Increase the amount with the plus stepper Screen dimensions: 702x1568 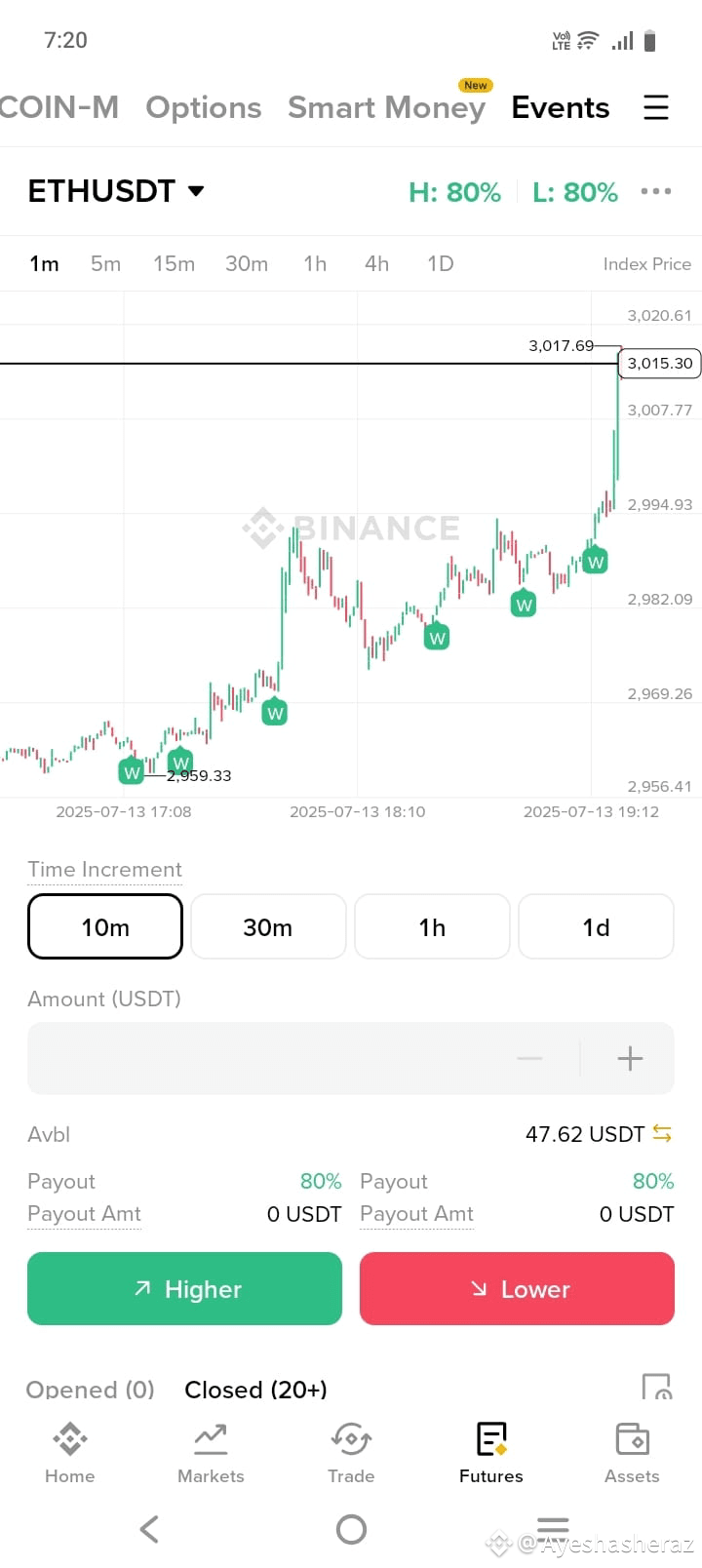point(630,1058)
